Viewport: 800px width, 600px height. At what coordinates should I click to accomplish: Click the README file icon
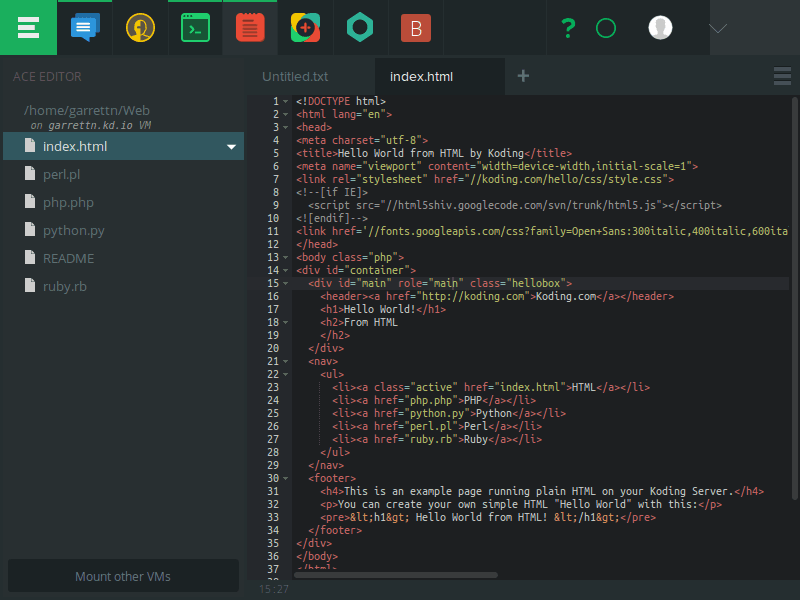coord(30,258)
